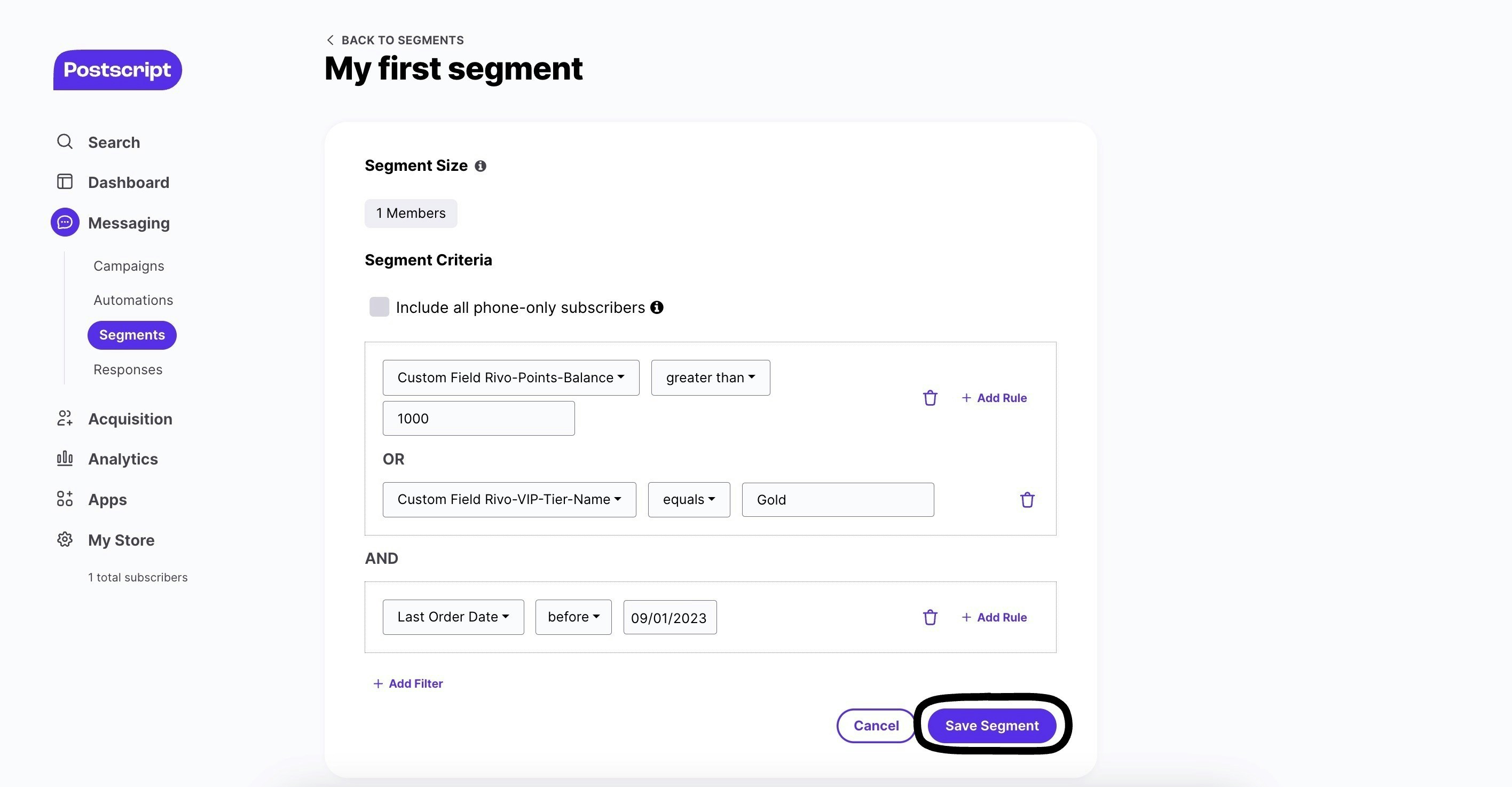1512x787 pixels.
Task: Click the 1000 points value field
Action: coord(478,419)
